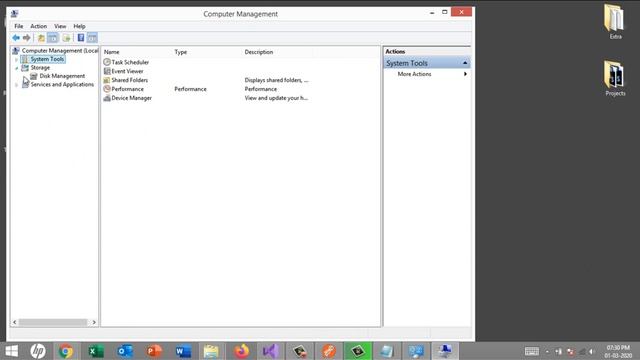Select Device Manager in the list

tap(131, 98)
